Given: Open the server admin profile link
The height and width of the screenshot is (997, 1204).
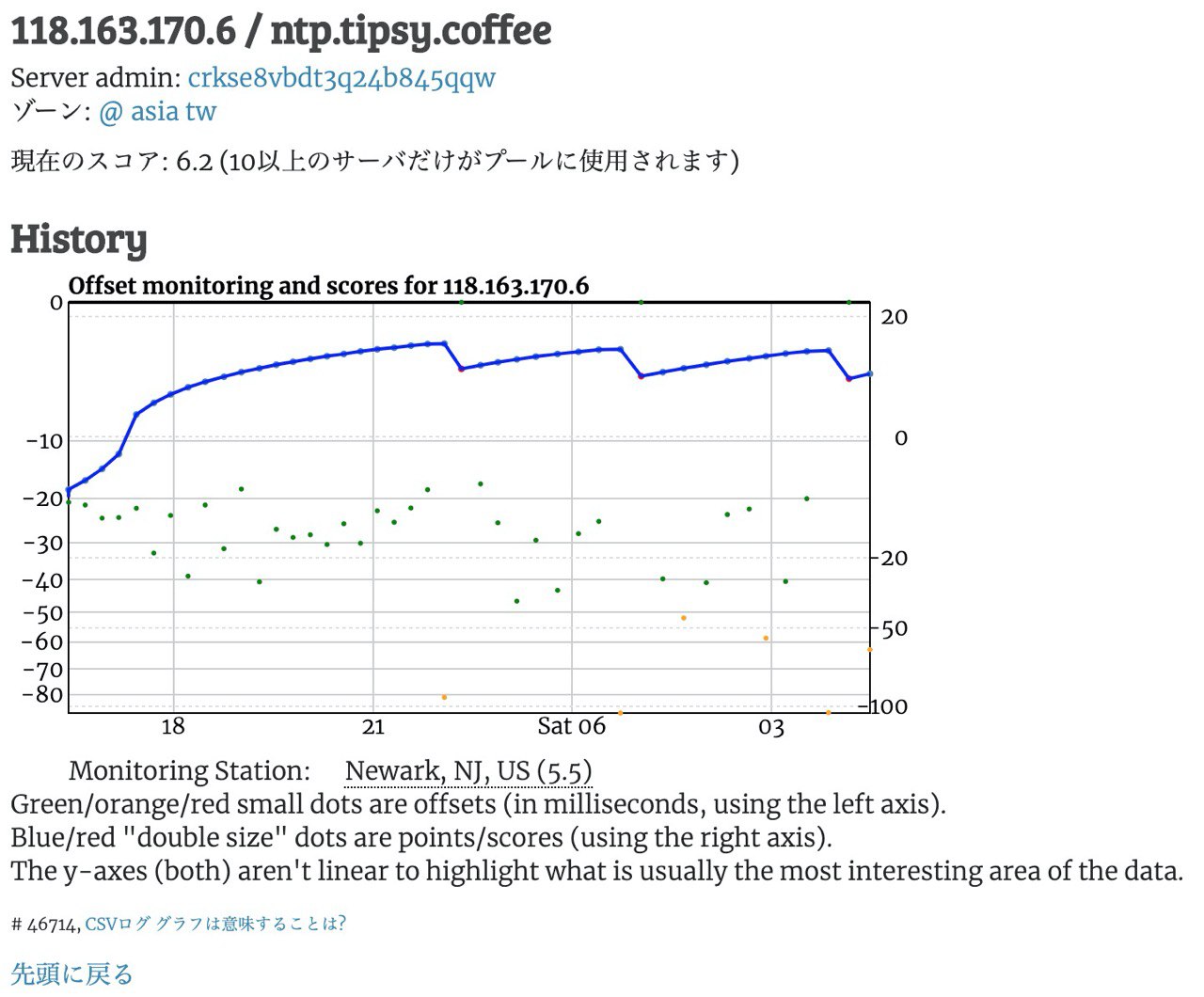Looking at the screenshot, I should coord(341,77).
